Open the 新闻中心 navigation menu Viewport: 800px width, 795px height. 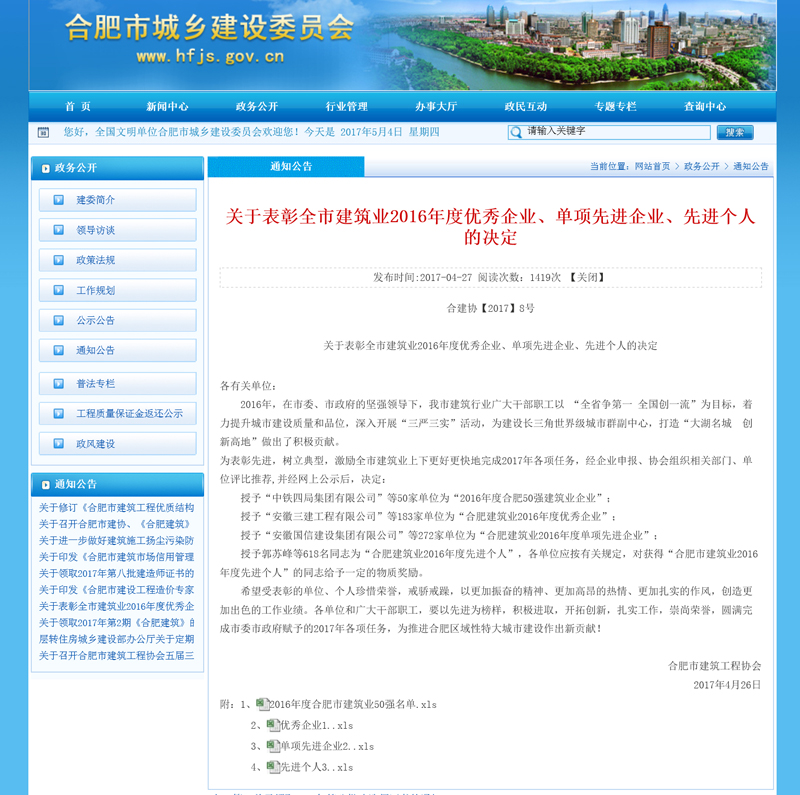pyautogui.click(x=167, y=106)
